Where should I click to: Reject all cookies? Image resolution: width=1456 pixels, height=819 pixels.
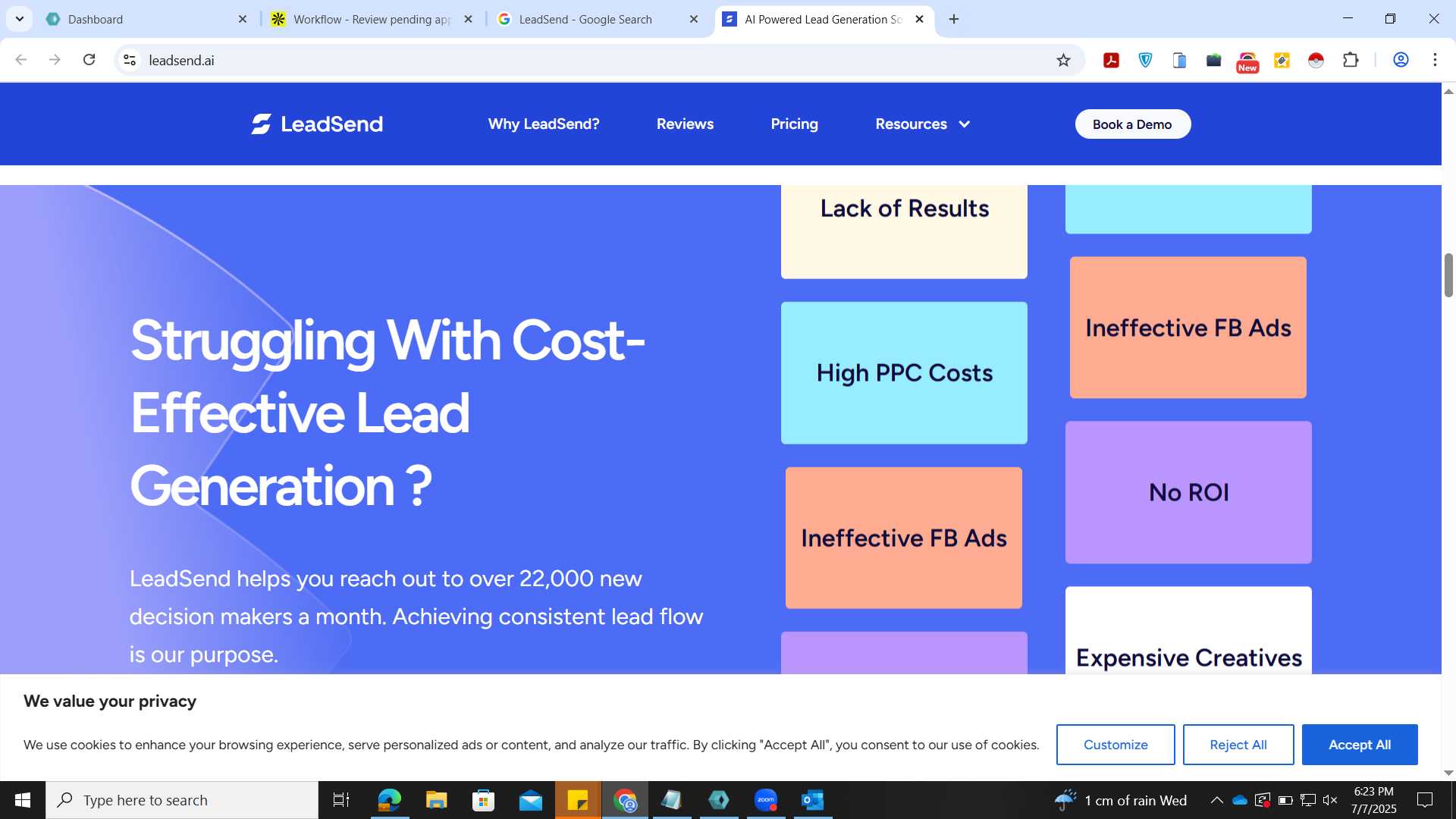click(1238, 745)
